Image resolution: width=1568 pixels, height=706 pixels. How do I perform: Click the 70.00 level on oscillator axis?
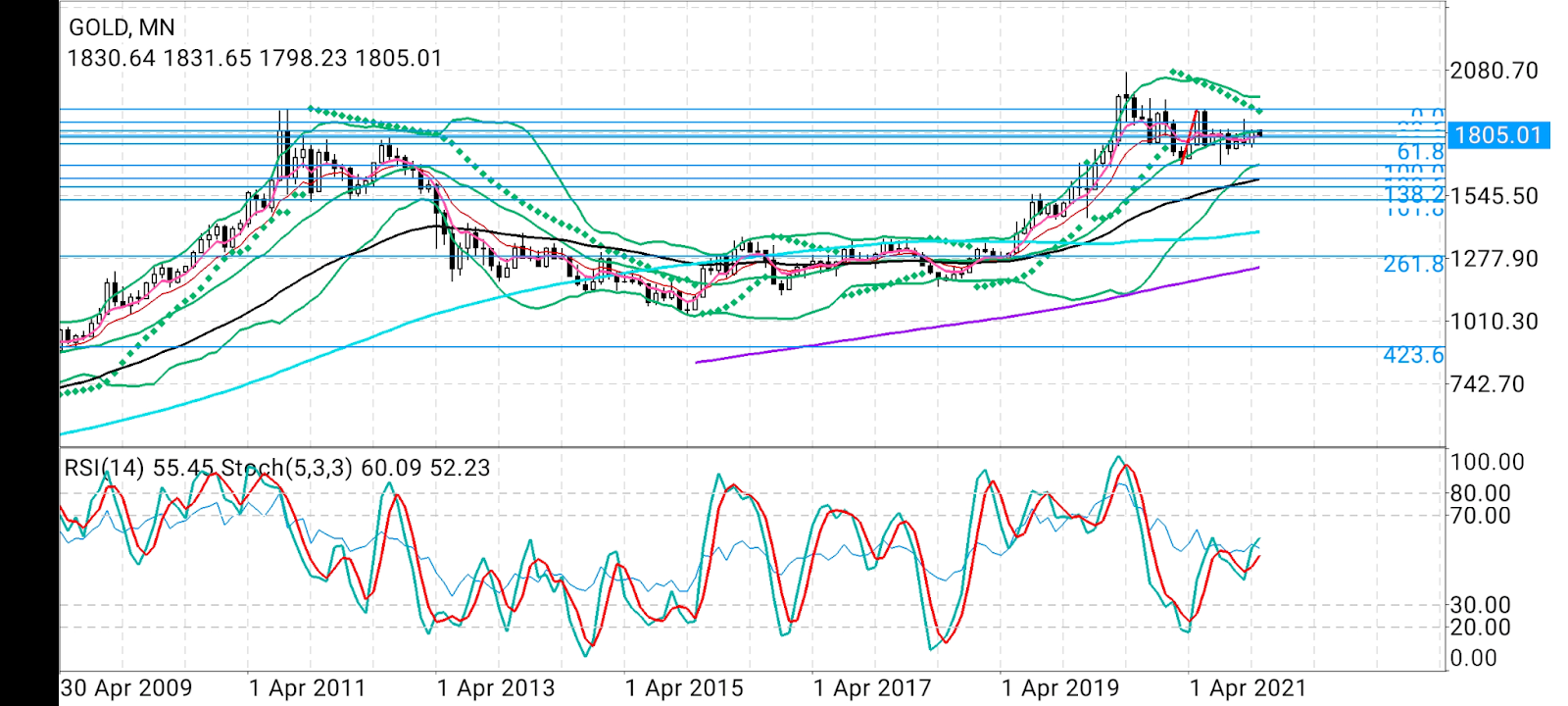coord(1480,515)
